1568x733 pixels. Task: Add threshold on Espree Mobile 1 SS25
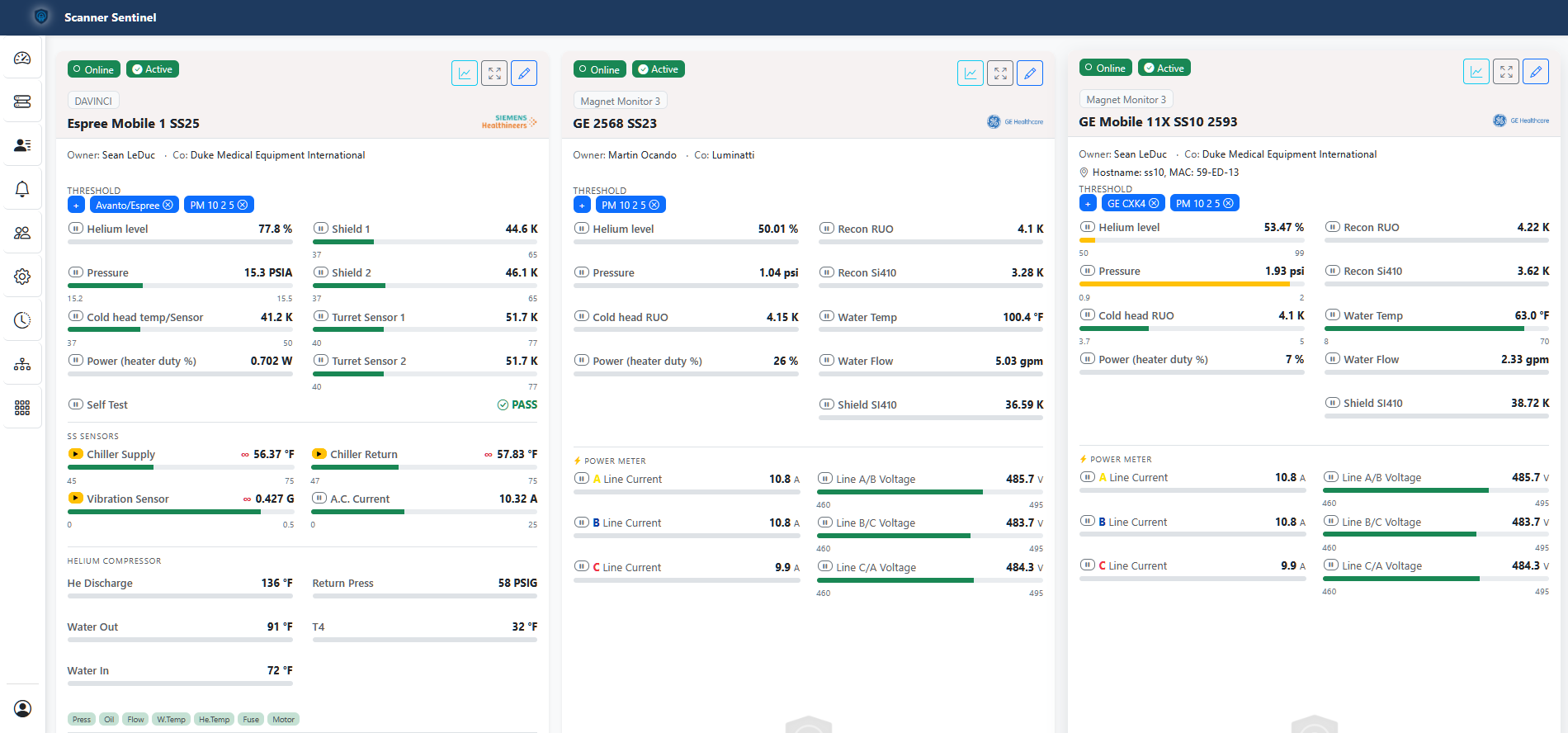tap(76, 205)
